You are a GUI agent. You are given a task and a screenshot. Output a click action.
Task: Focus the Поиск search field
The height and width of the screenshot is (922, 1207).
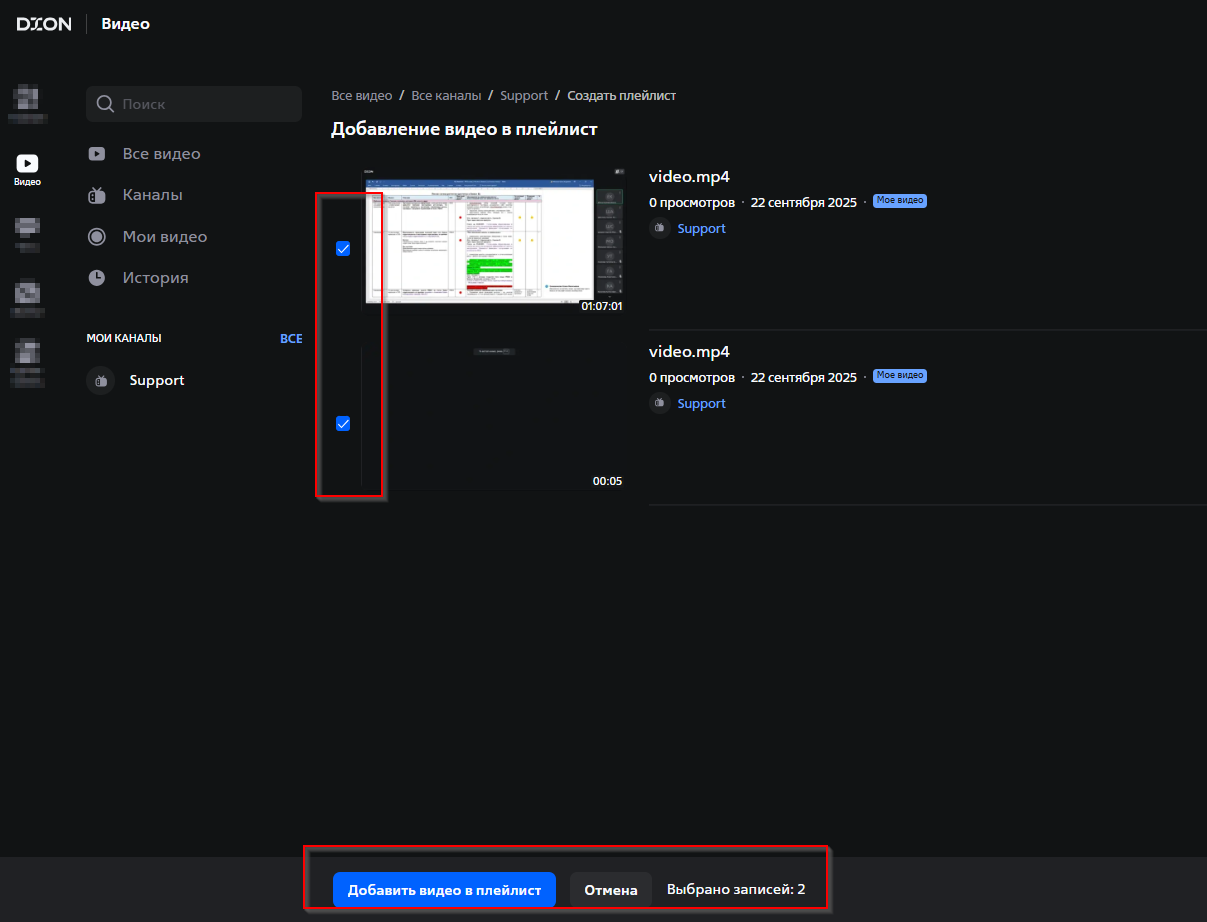click(205, 104)
